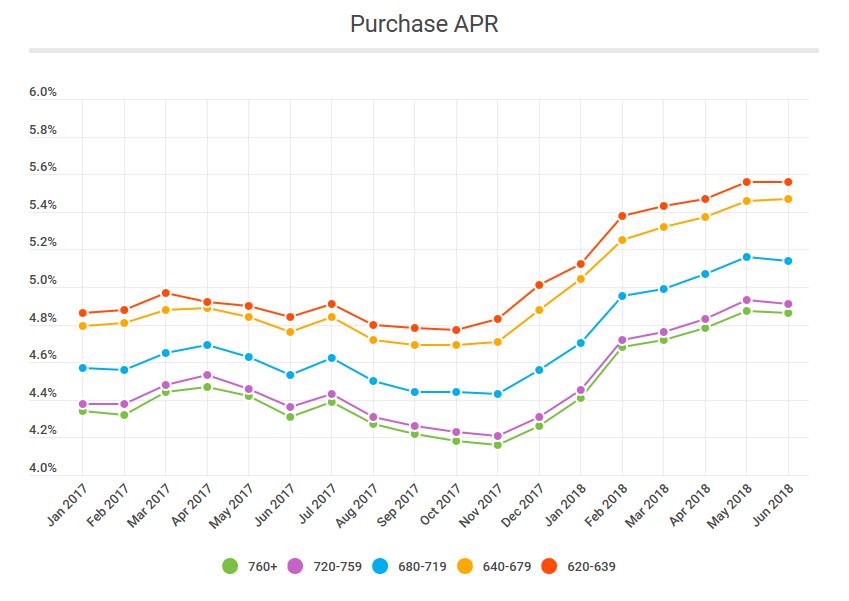Click the Purchase APR chart title
Image resolution: width=849 pixels, height=601 pixels.
tap(424, 24)
